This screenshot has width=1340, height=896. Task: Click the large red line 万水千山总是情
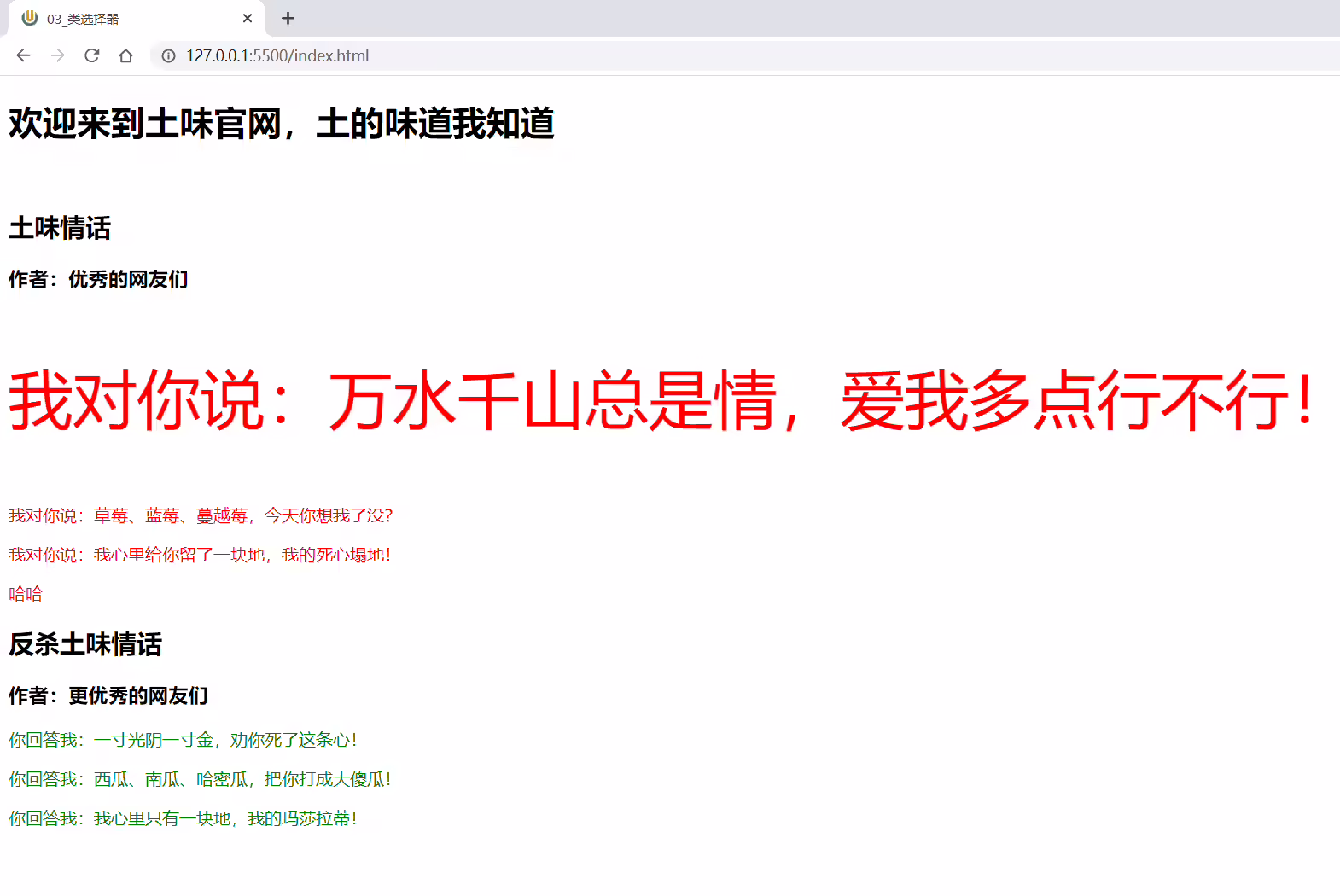[661, 399]
